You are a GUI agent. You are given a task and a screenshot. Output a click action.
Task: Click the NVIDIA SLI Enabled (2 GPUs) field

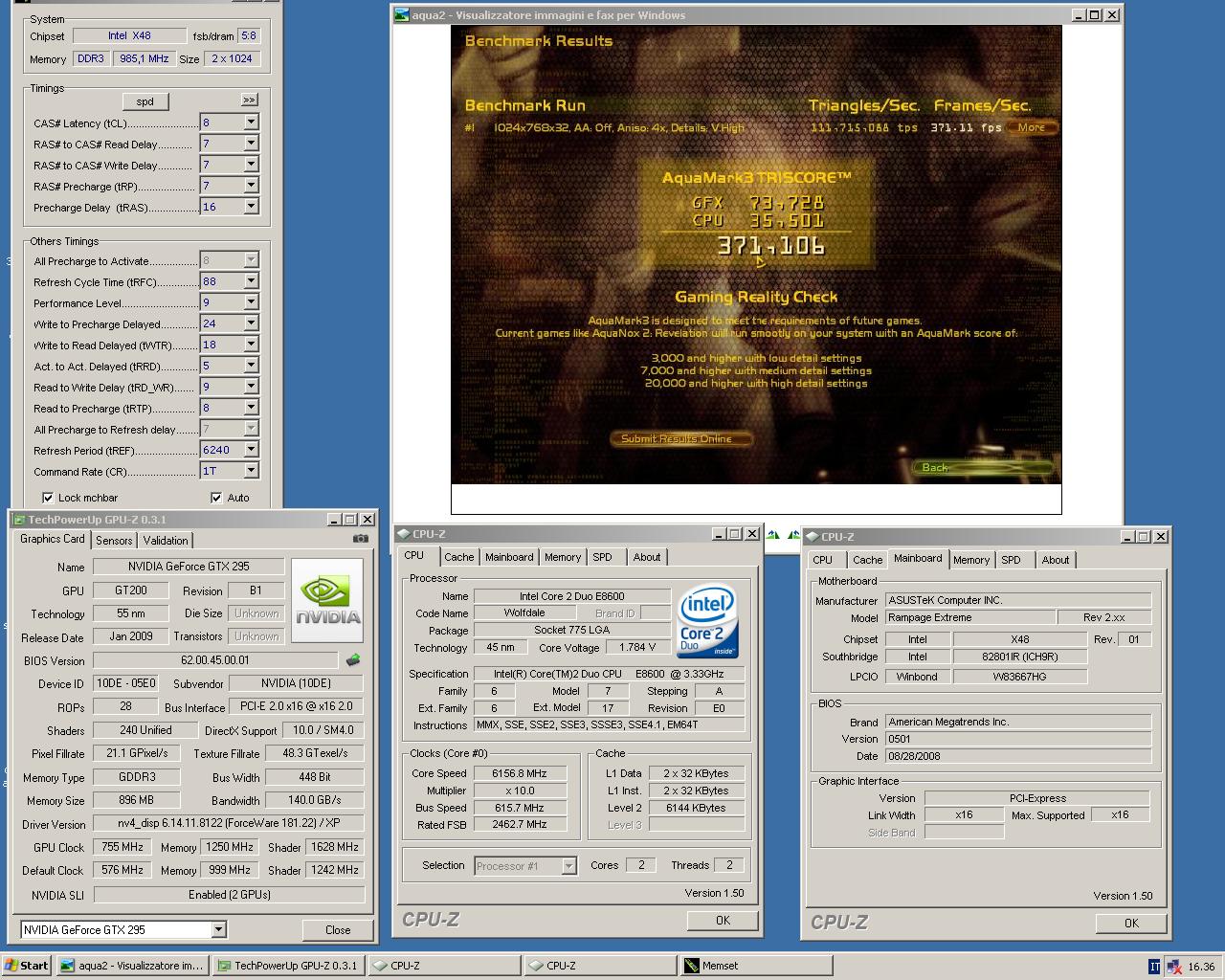pos(230,895)
